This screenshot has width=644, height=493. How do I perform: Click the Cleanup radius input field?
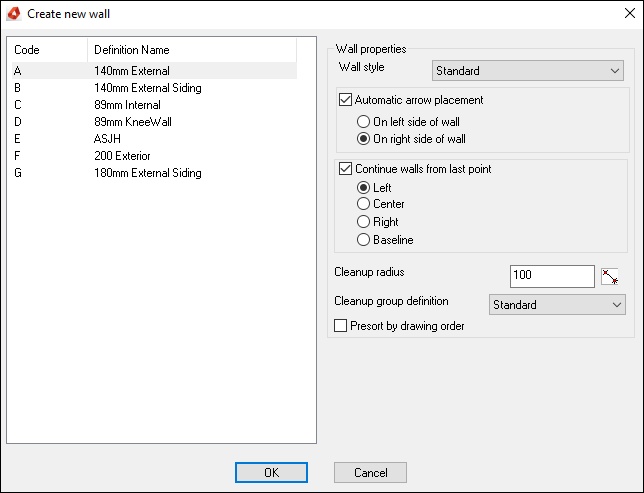coord(552,276)
